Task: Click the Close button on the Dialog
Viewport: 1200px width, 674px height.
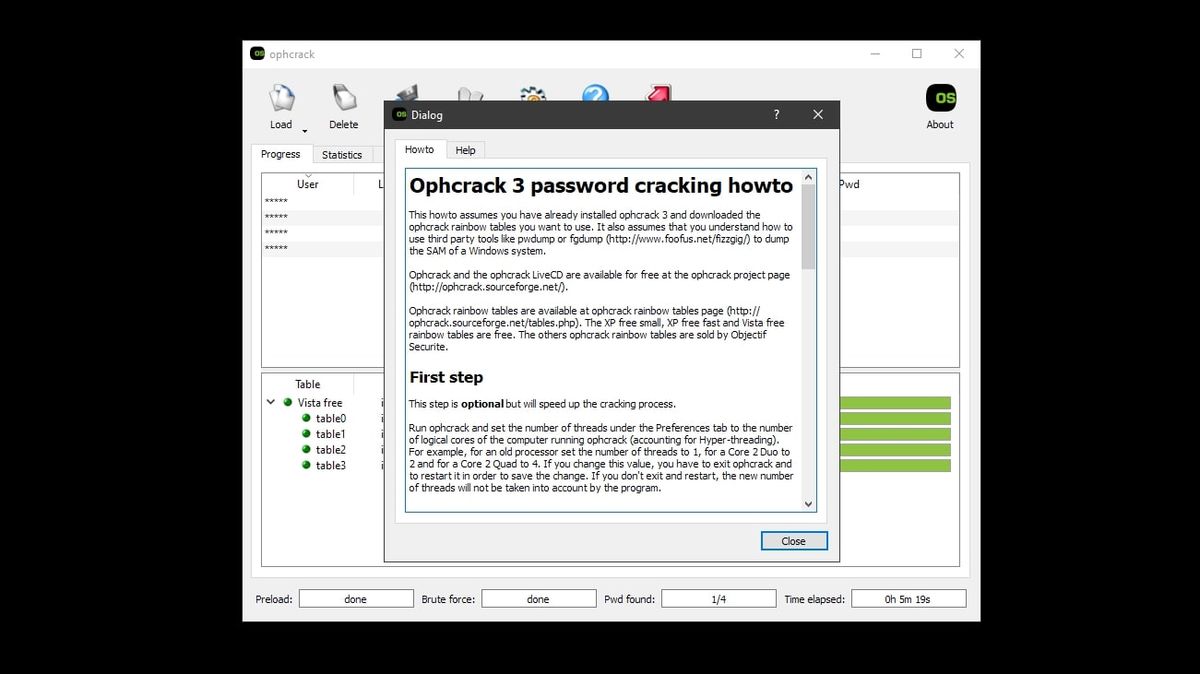Action: click(x=793, y=540)
